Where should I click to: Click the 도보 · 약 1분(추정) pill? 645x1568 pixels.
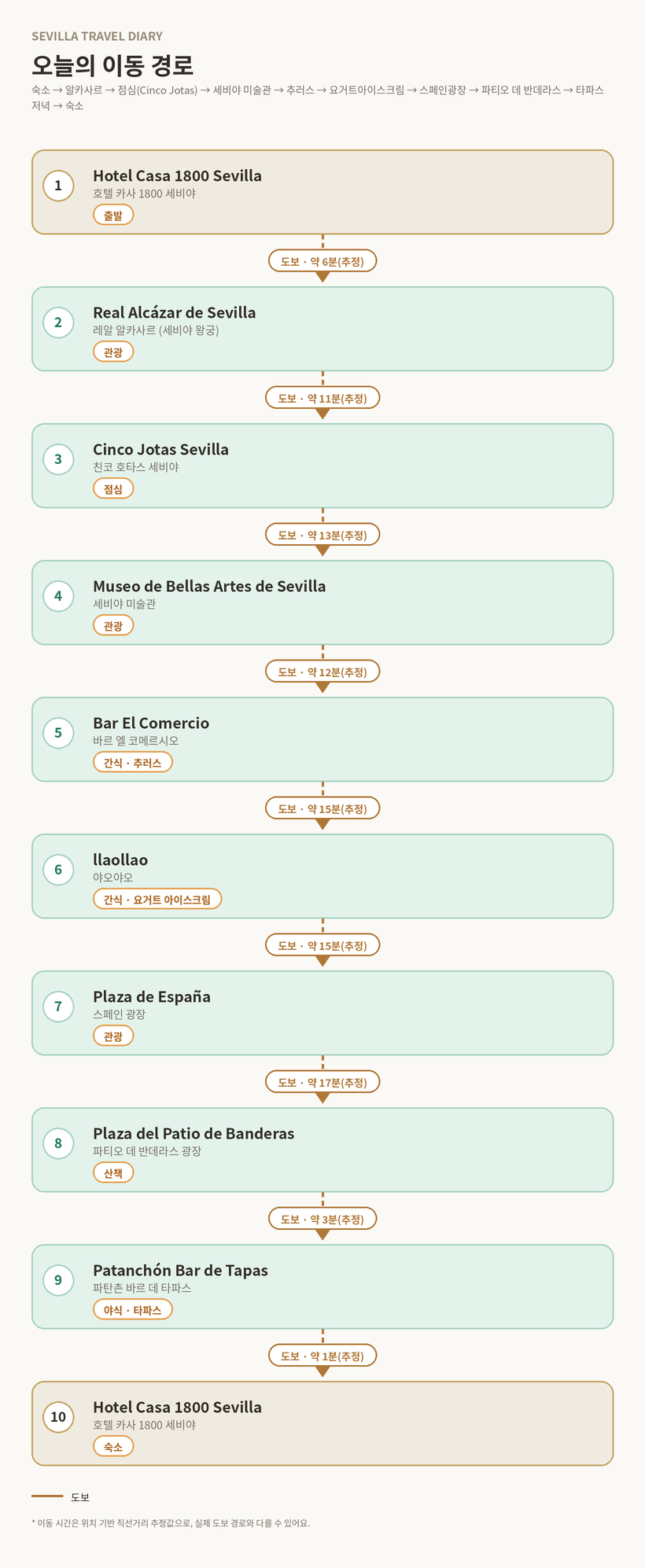[x=322, y=1356]
